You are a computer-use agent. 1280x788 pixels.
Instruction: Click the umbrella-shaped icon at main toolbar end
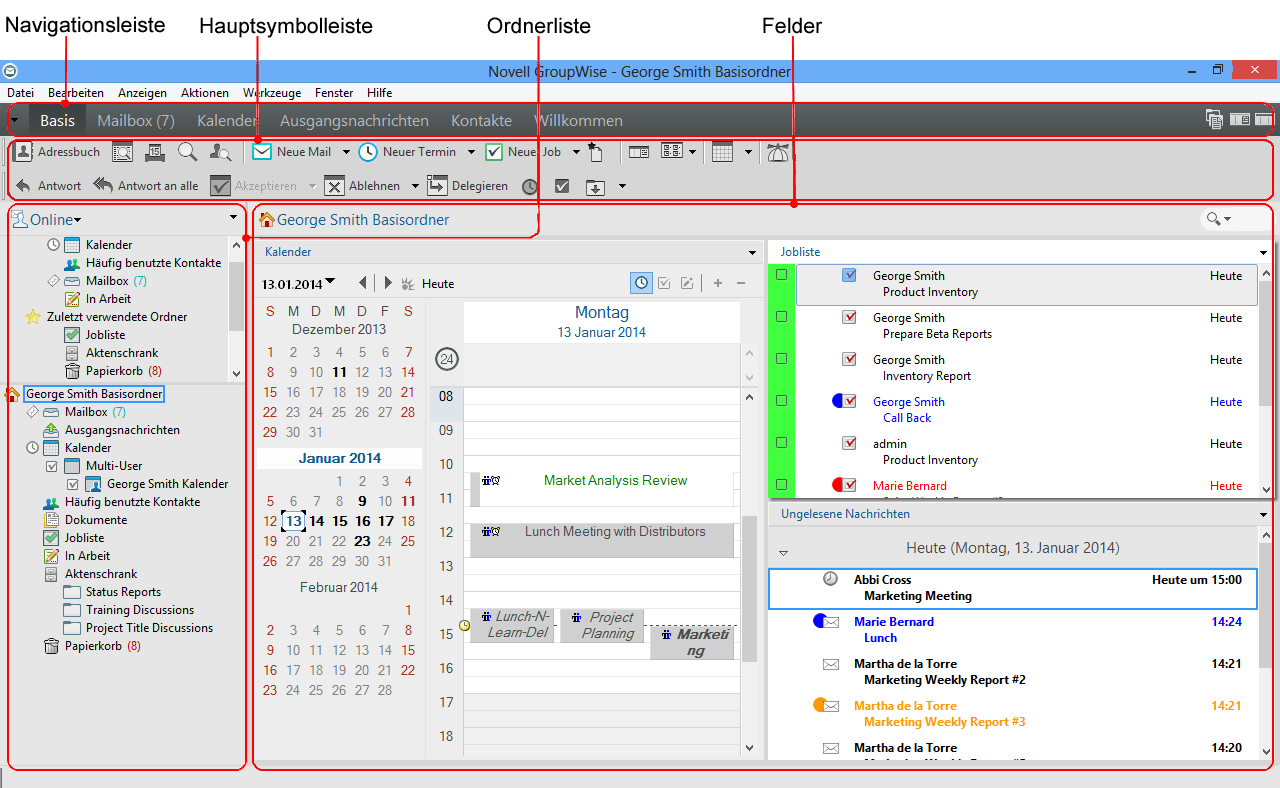[x=778, y=152]
